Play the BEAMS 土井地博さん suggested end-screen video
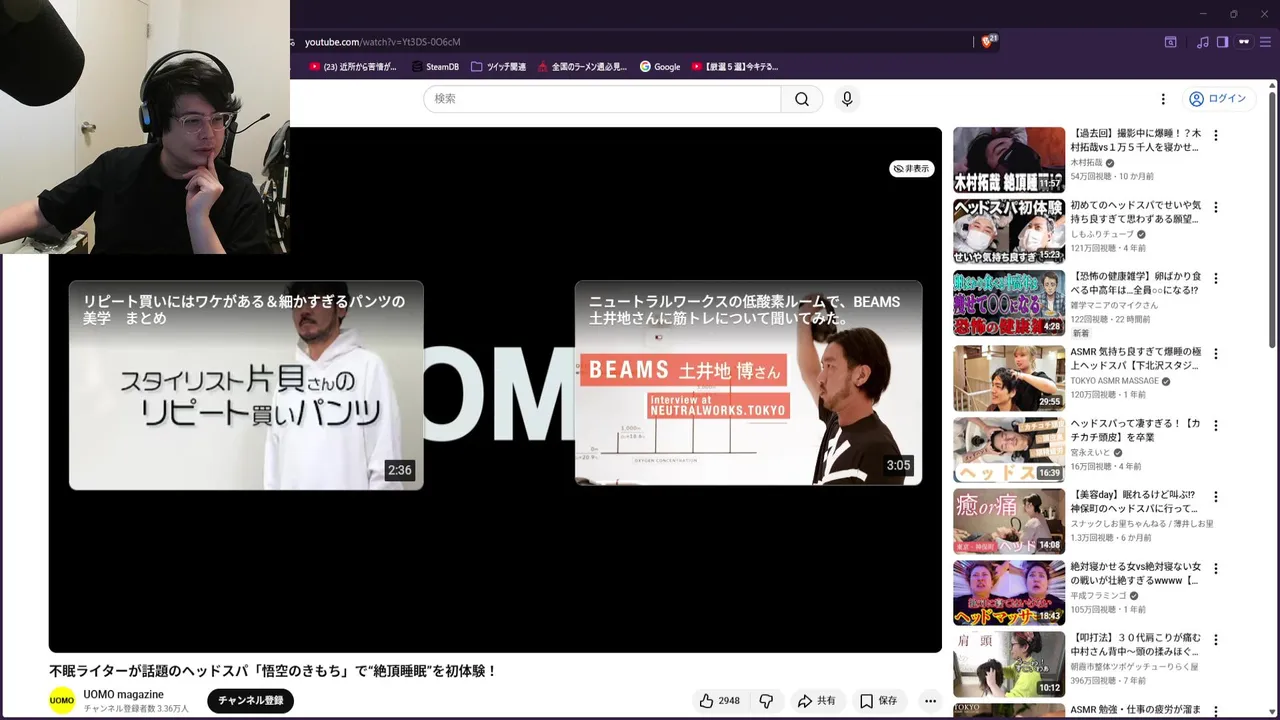Screen dimensions: 1280x720 coord(748,383)
